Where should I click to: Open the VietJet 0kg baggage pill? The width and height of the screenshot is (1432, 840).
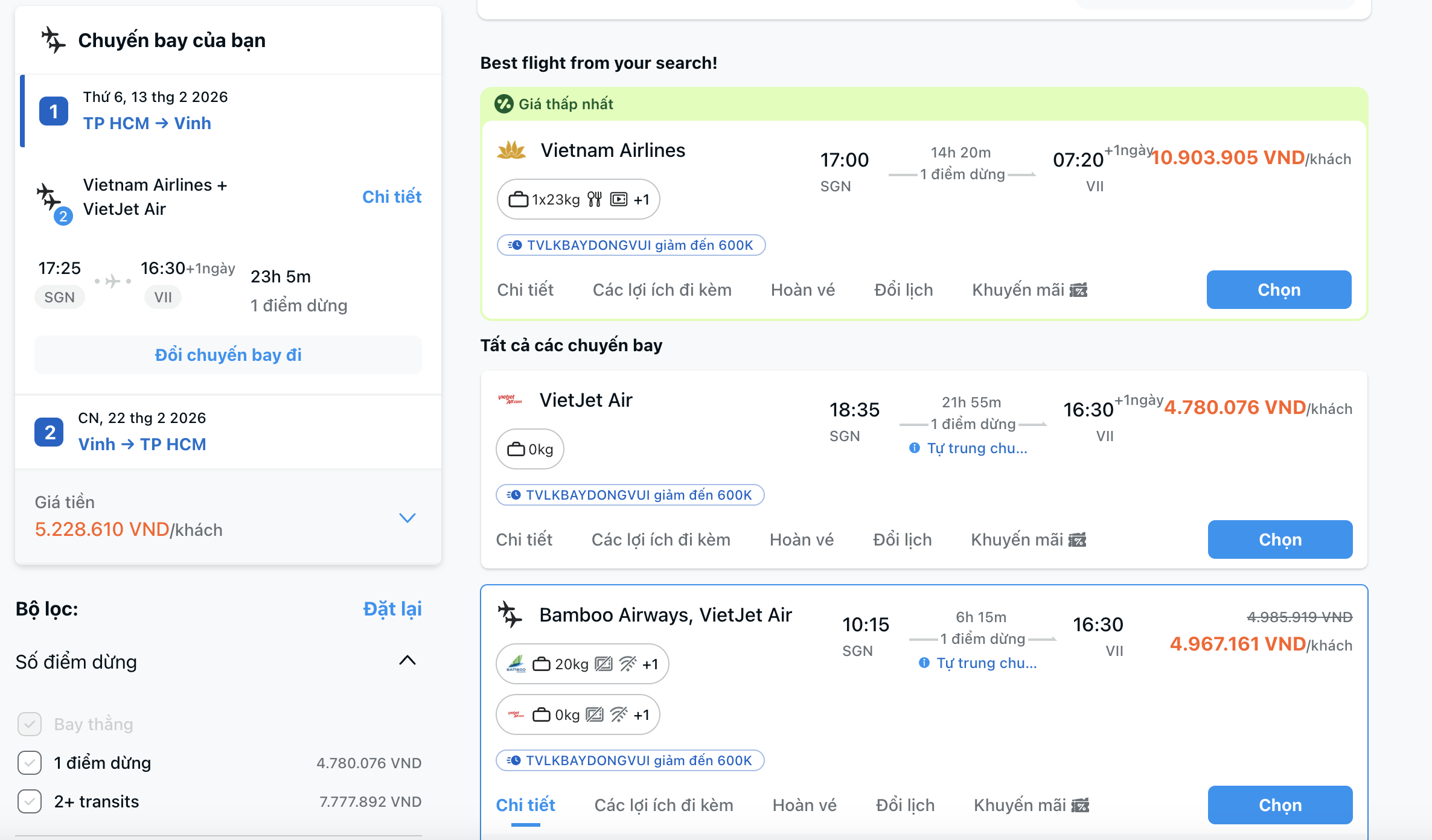[x=530, y=449]
